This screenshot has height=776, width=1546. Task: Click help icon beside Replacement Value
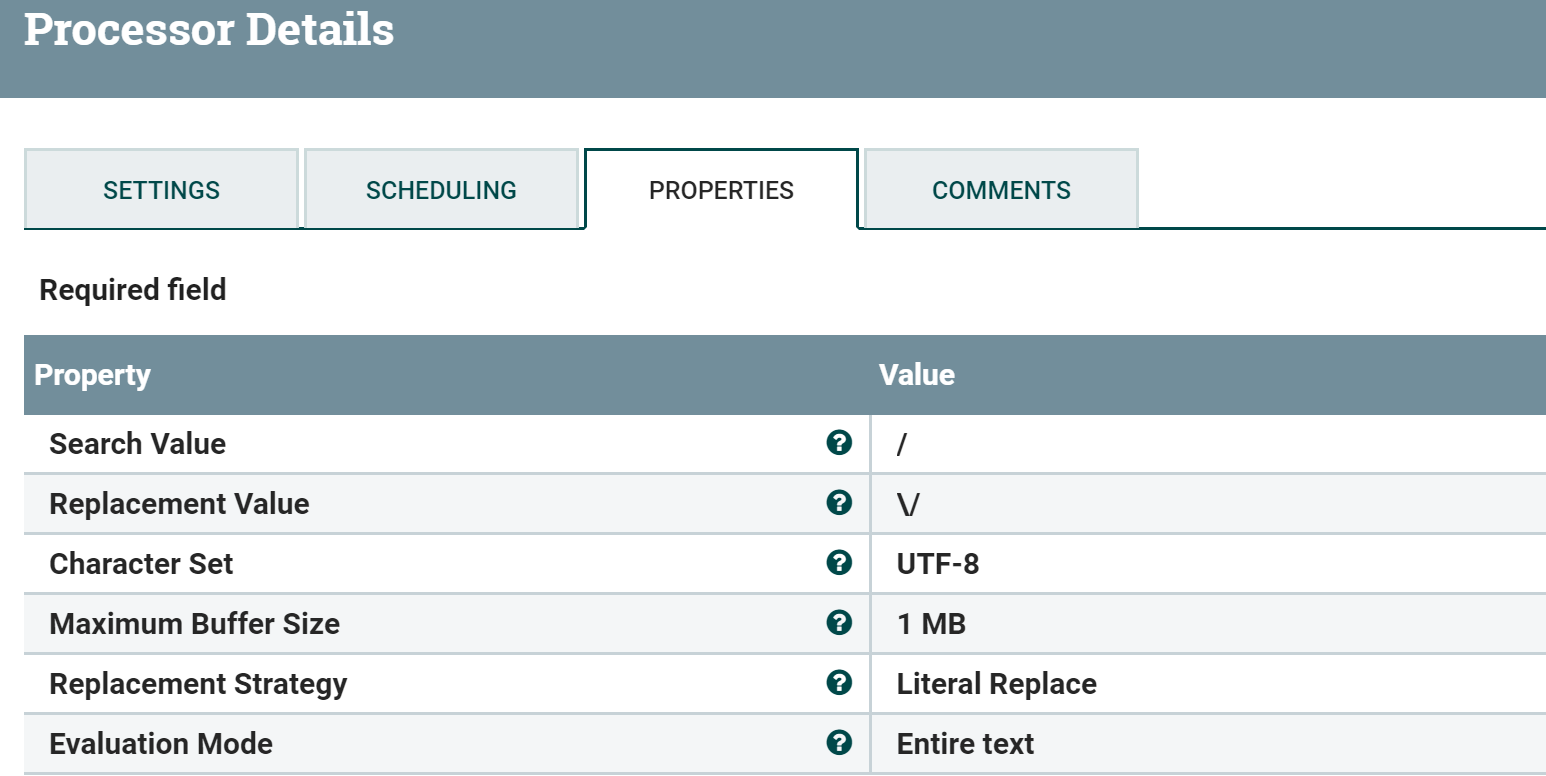pos(839,503)
